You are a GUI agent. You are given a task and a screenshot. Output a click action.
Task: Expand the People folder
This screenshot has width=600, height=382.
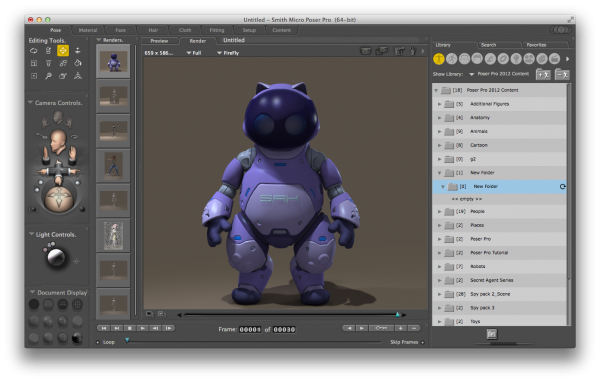[x=439, y=211]
